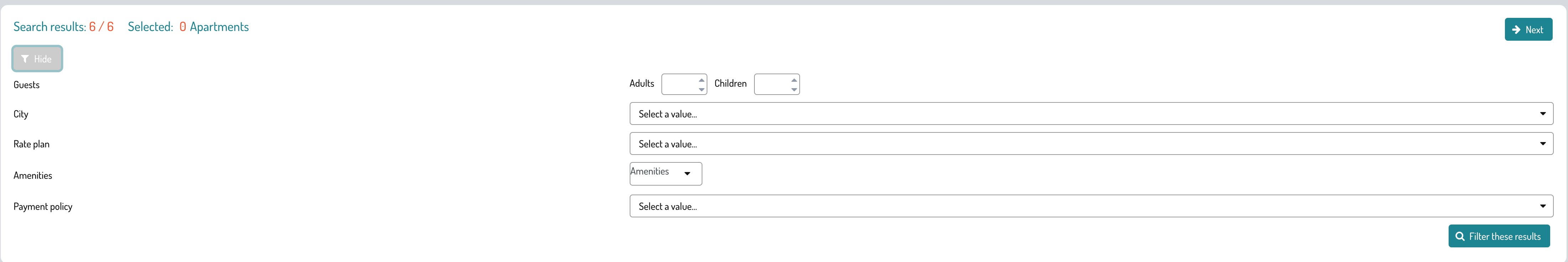Screen dimensions: 1568x262
Task: Click the Rate plan dropdown caret arrow
Action: coord(1542,144)
